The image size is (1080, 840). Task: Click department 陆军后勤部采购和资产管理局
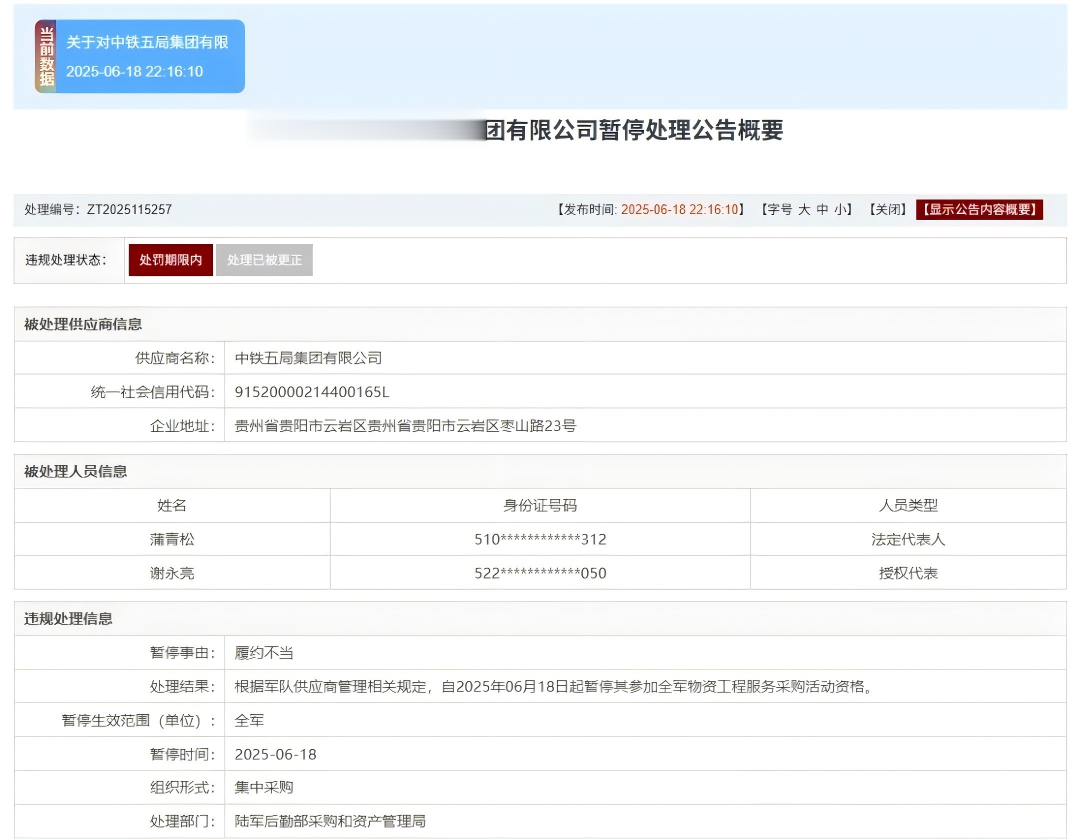(330, 821)
